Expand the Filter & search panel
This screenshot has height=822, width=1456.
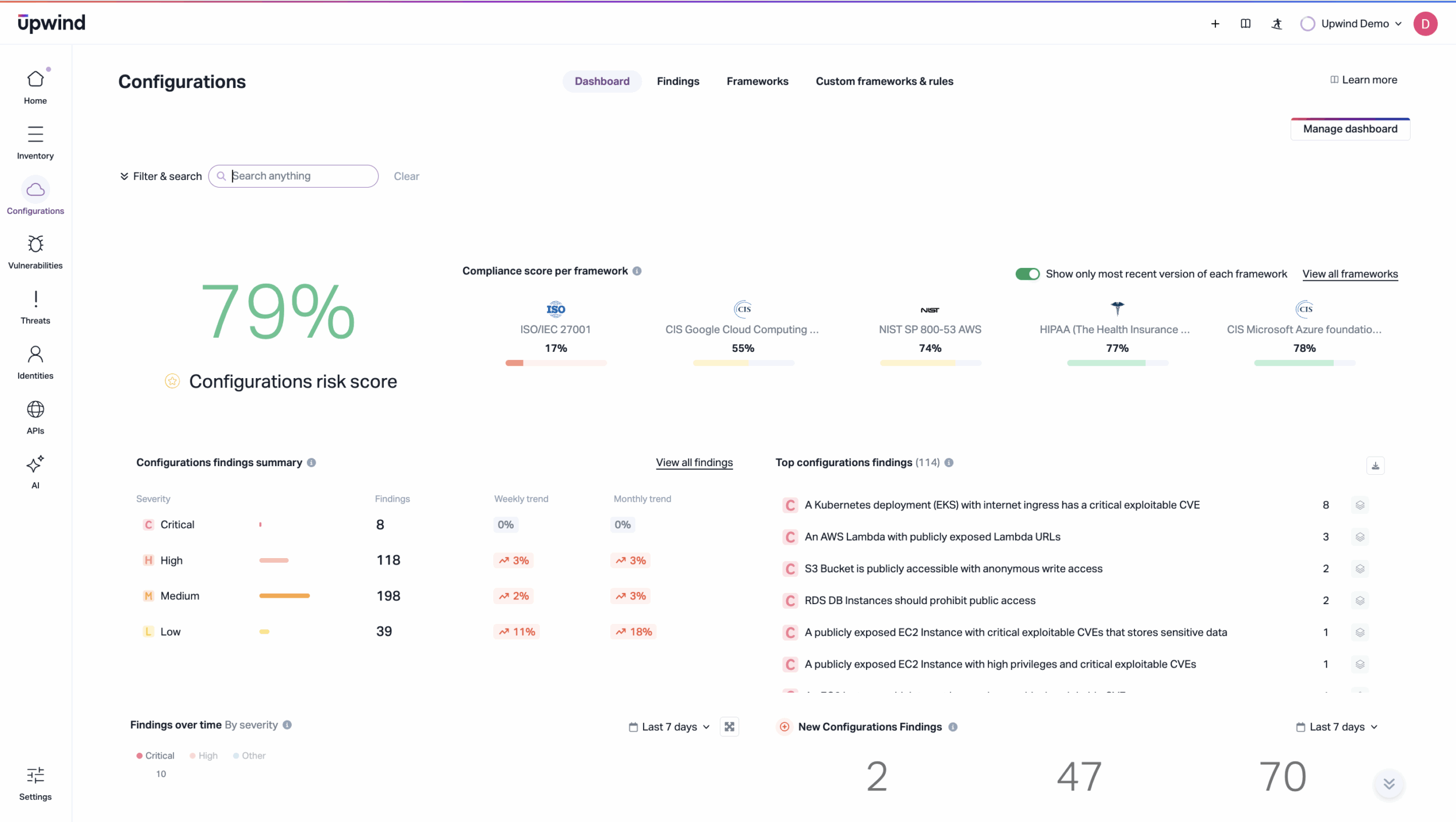click(x=161, y=177)
